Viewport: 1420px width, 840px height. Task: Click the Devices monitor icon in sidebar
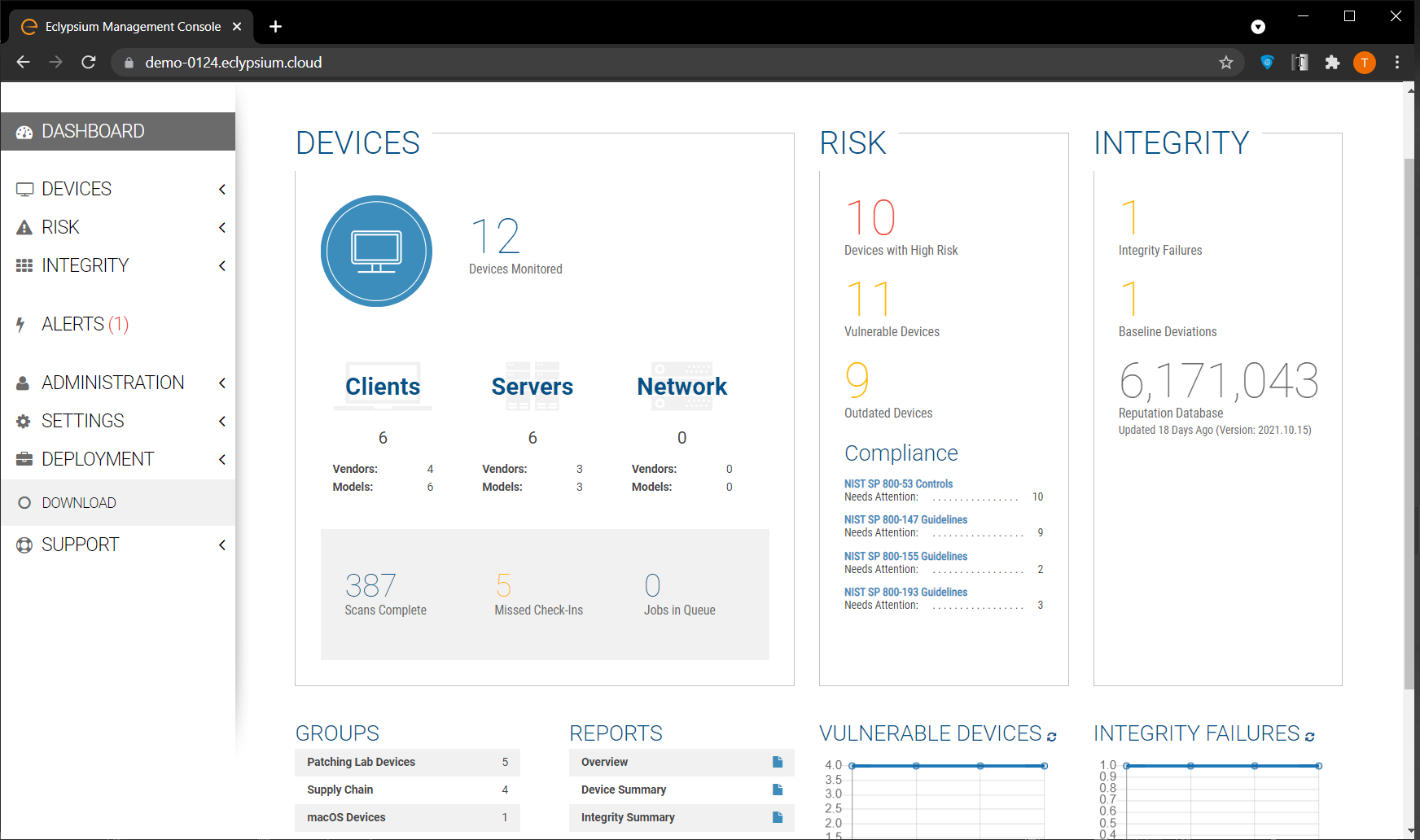pos(24,190)
